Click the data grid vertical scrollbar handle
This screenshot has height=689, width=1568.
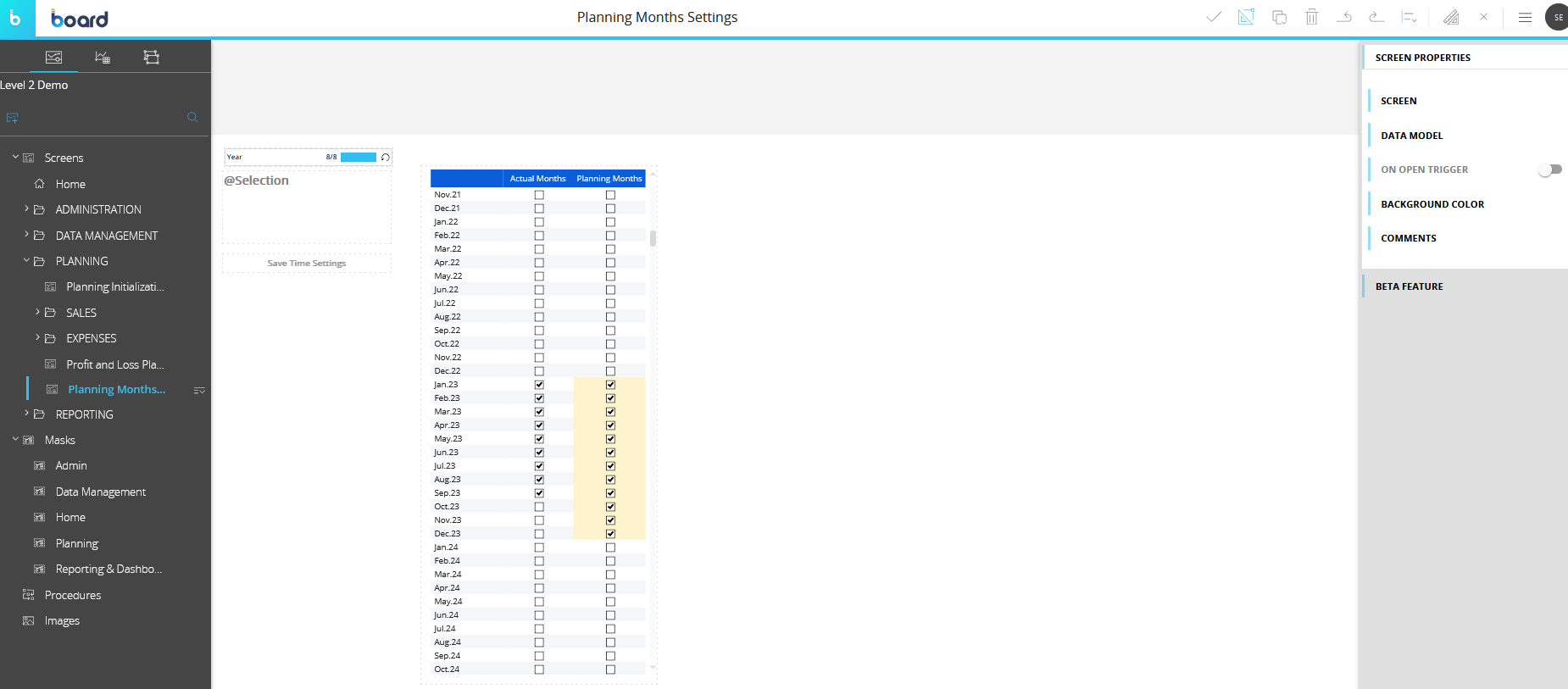(653, 238)
